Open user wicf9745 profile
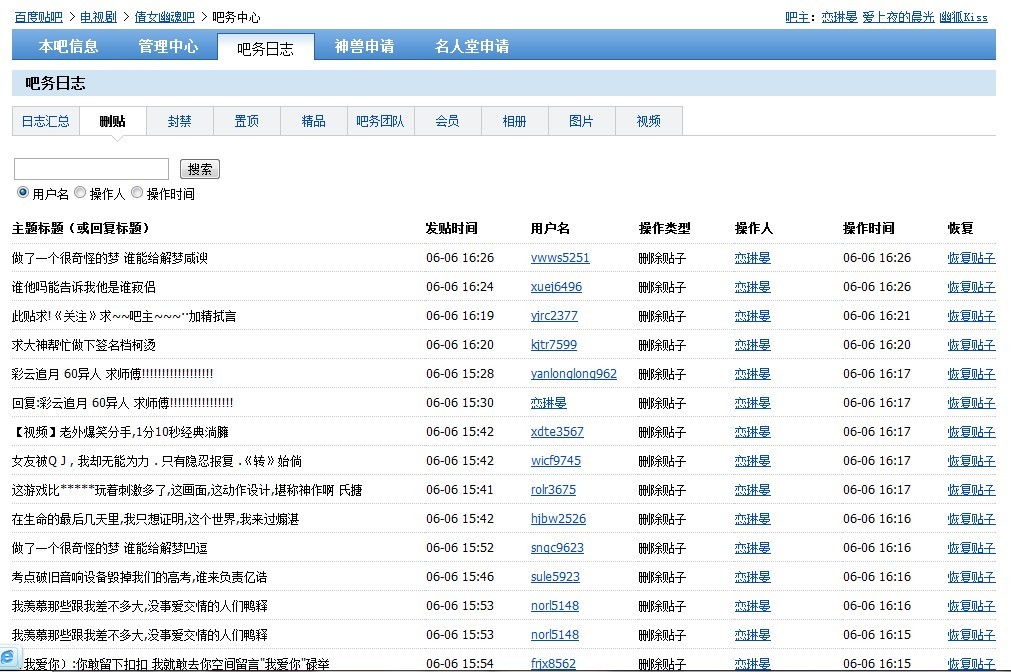 click(556, 461)
